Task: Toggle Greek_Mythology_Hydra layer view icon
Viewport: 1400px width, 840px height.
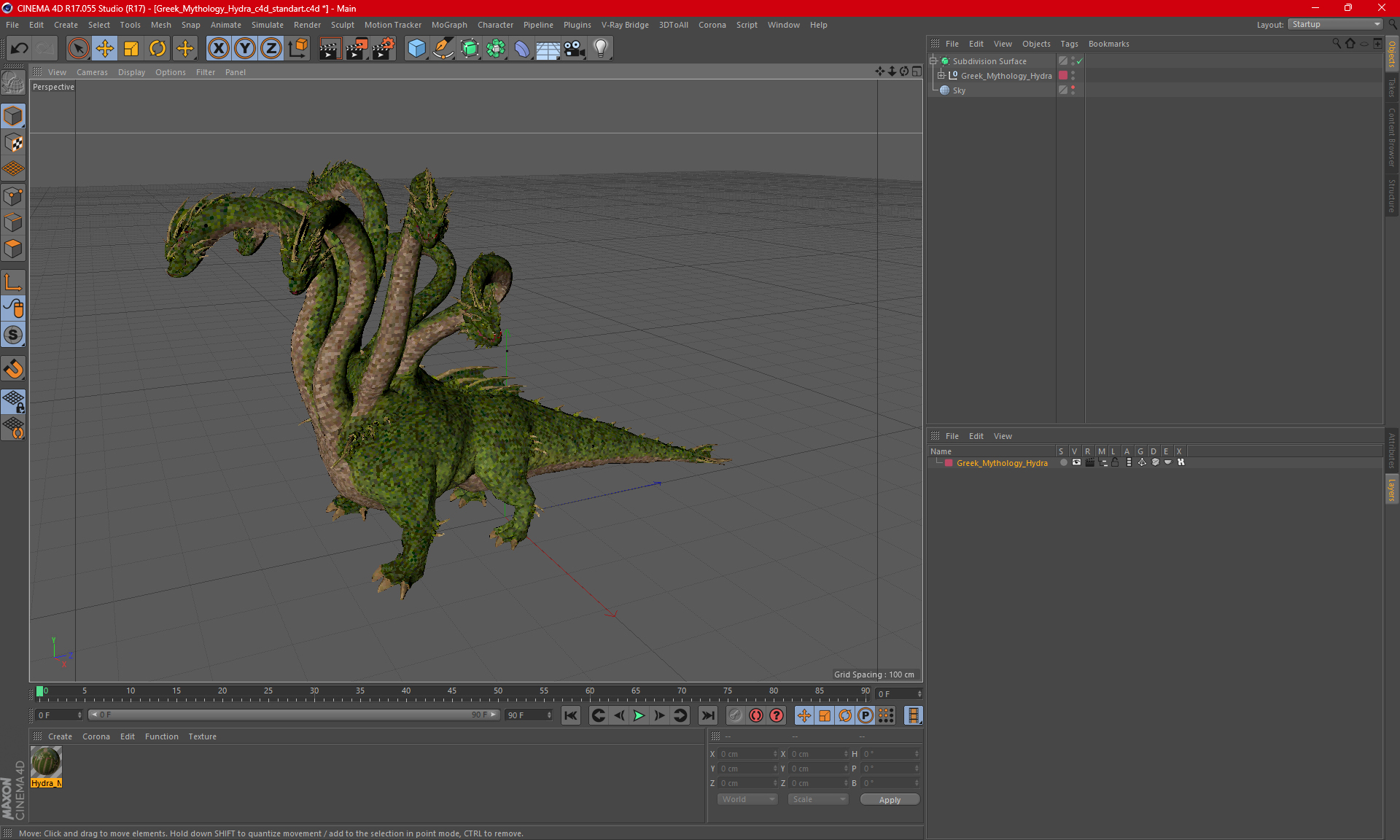Action: 1076,462
